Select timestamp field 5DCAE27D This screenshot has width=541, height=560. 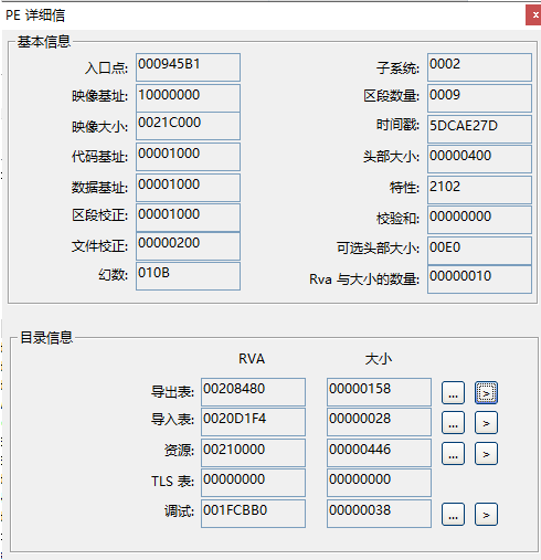click(x=480, y=129)
